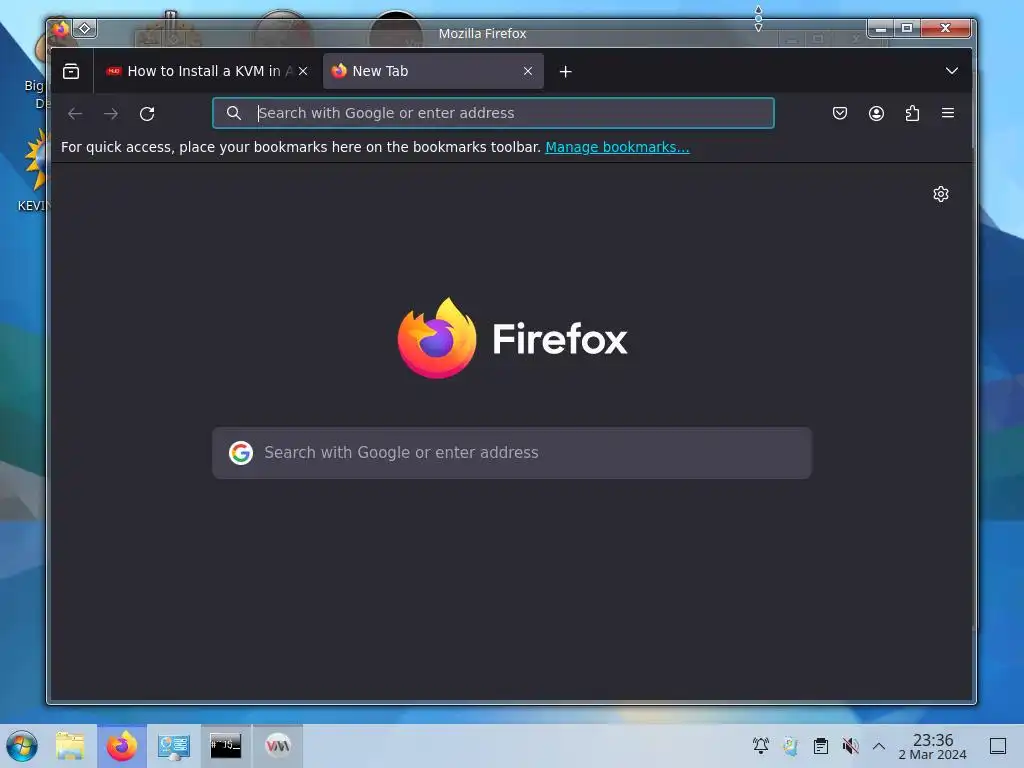Reload the current page
This screenshot has width=1024, height=768.
pos(147,114)
